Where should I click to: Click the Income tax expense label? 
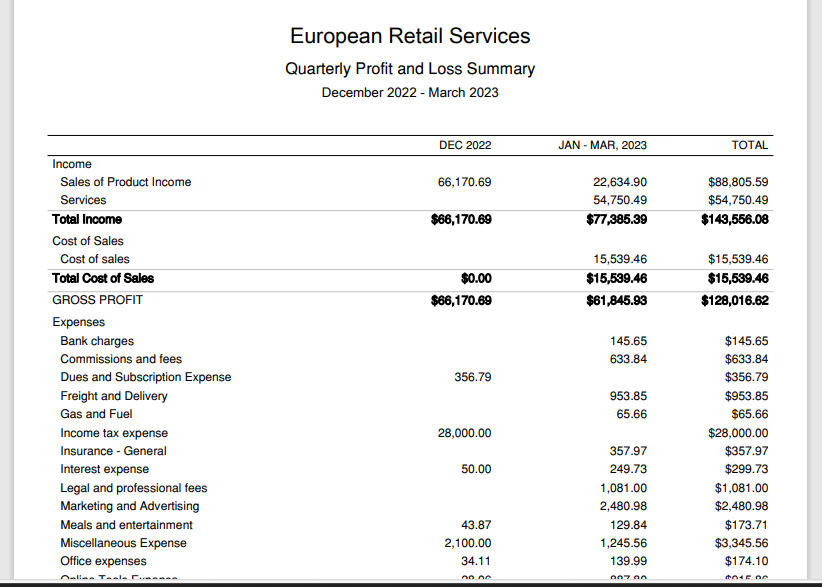tap(114, 433)
